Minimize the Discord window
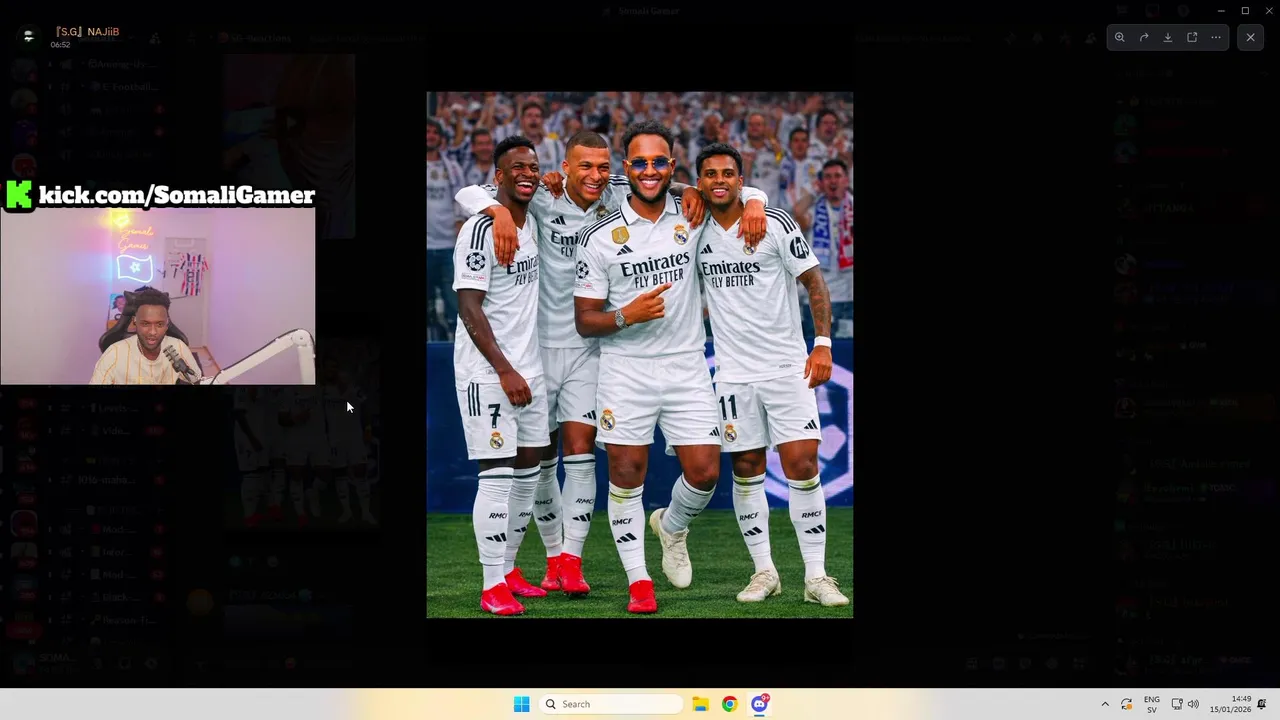Image resolution: width=1280 pixels, height=720 pixels. point(1221,10)
